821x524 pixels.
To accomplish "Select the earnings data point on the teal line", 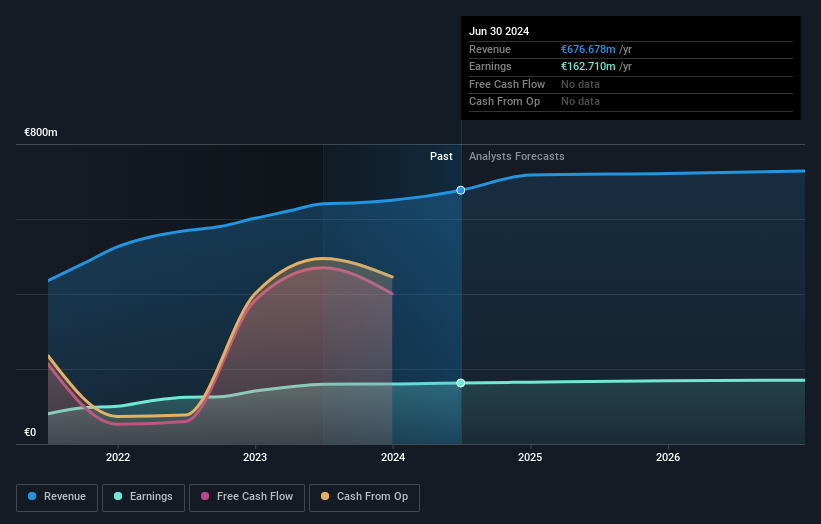I will 461,383.
